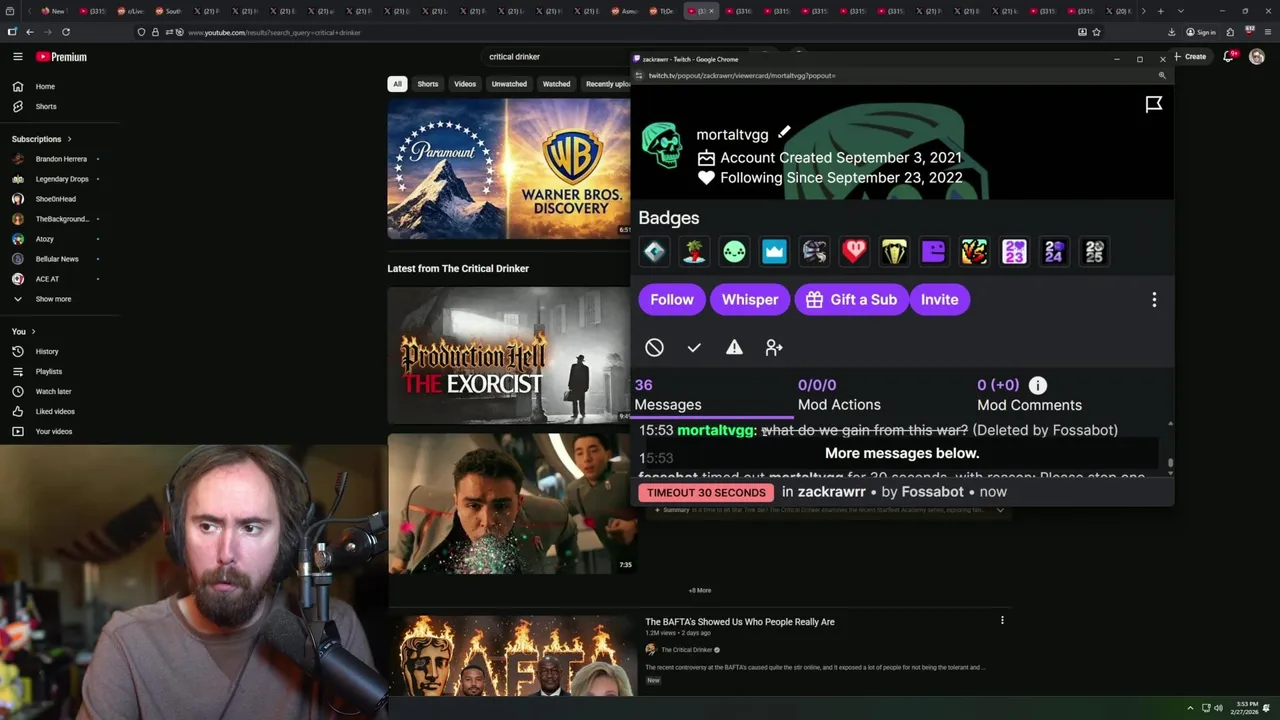
Task: Click the zoom icon in Twitch popup address bar
Action: (x=1162, y=76)
